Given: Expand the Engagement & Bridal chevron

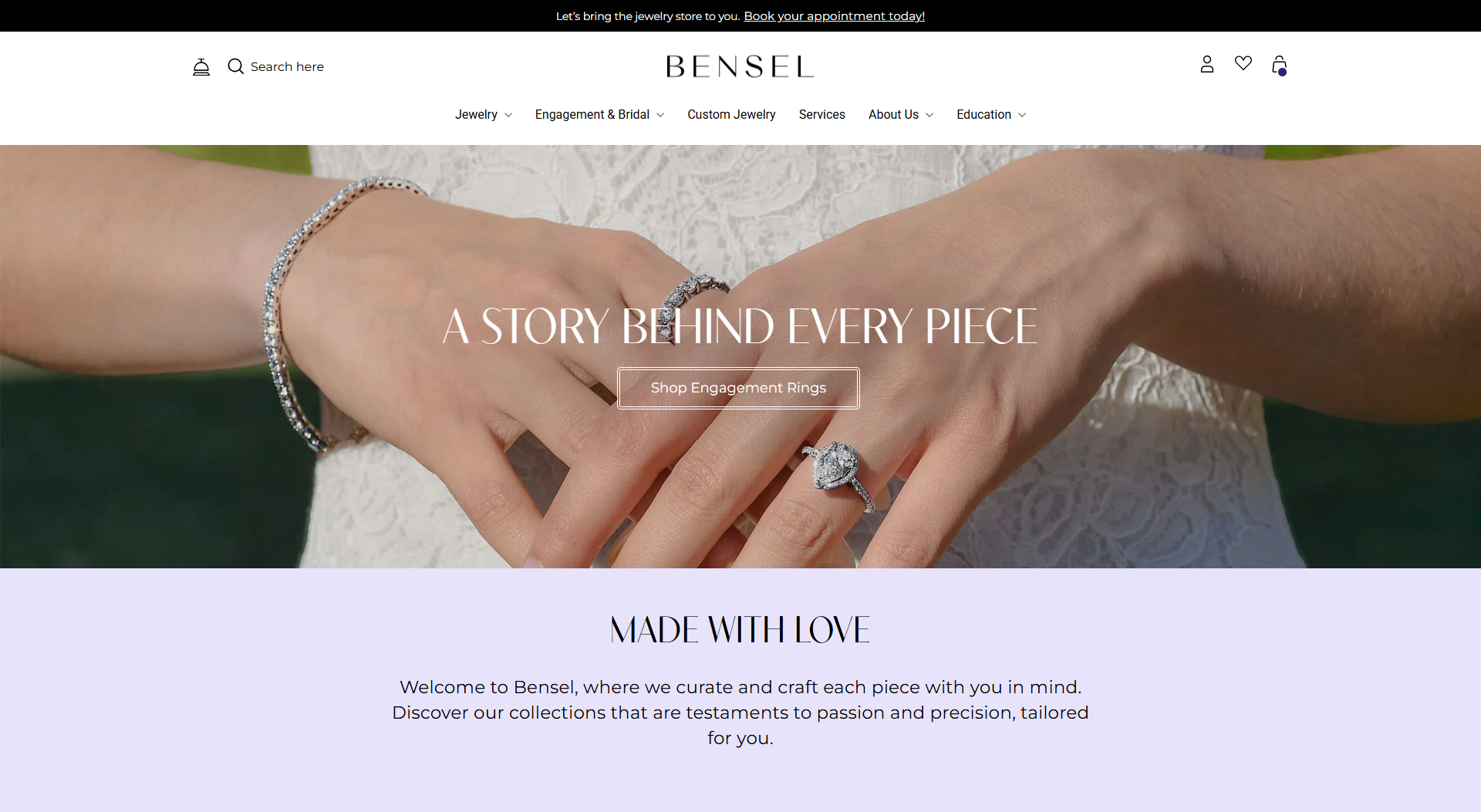Looking at the screenshot, I should [x=660, y=115].
